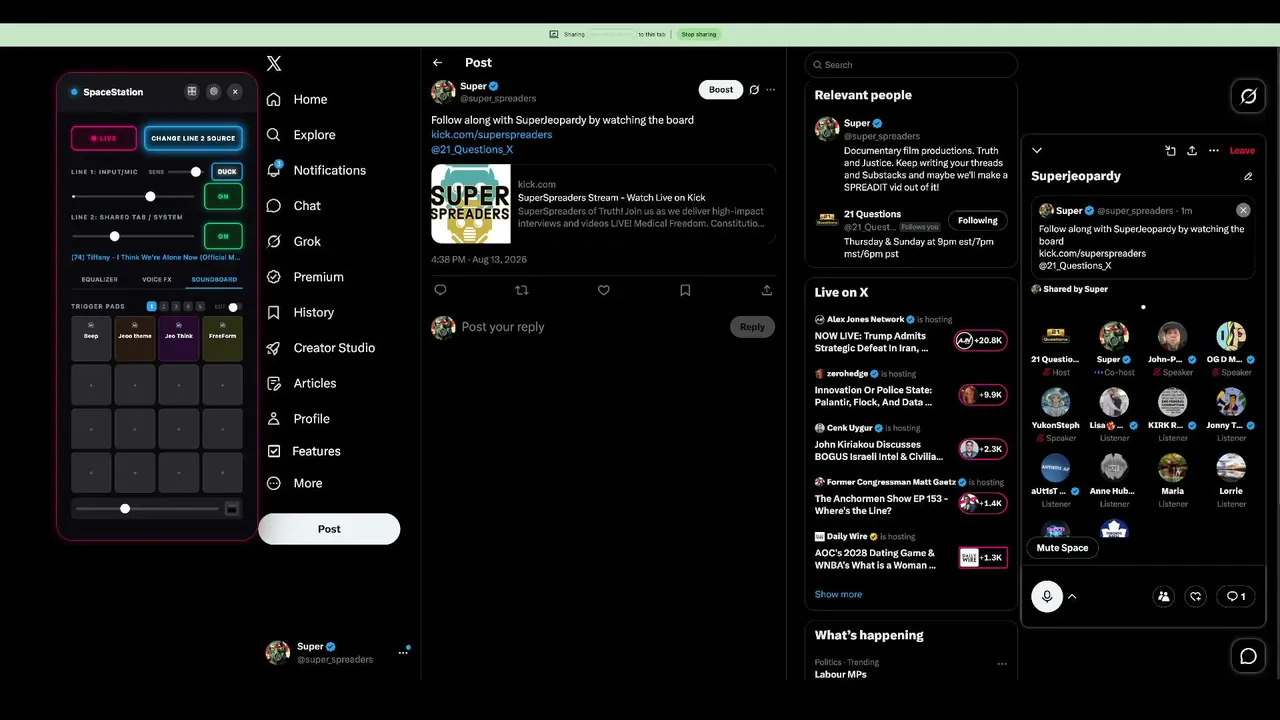Click the X logo
The height and width of the screenshot is (720, 1280).
coord(274,64)
